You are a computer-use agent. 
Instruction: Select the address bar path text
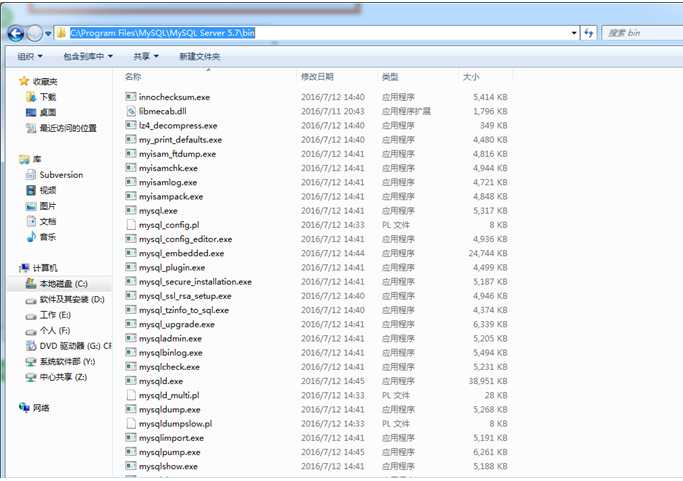click(x=162, y=33)
